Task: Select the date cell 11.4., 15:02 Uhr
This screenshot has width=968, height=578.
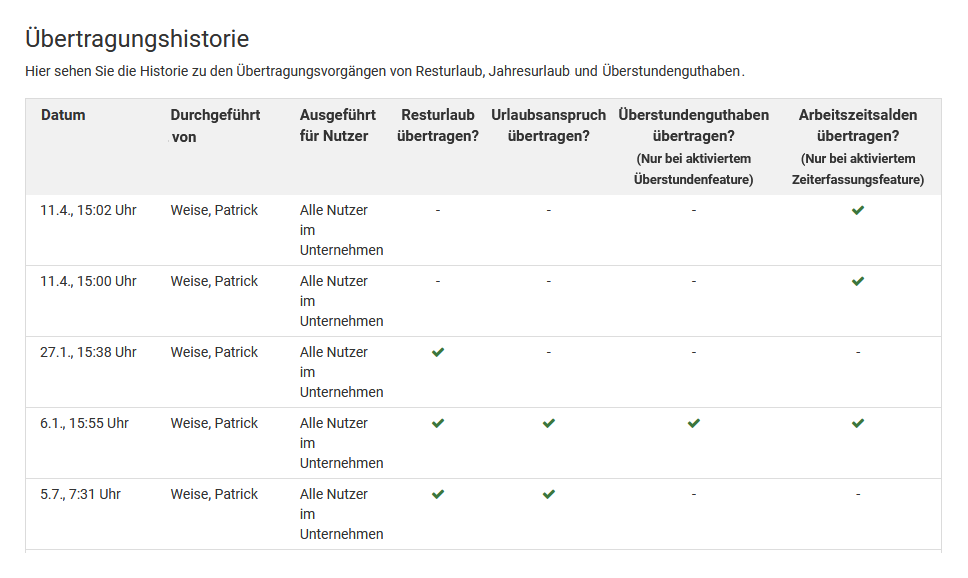Action: tap(88, 210)
